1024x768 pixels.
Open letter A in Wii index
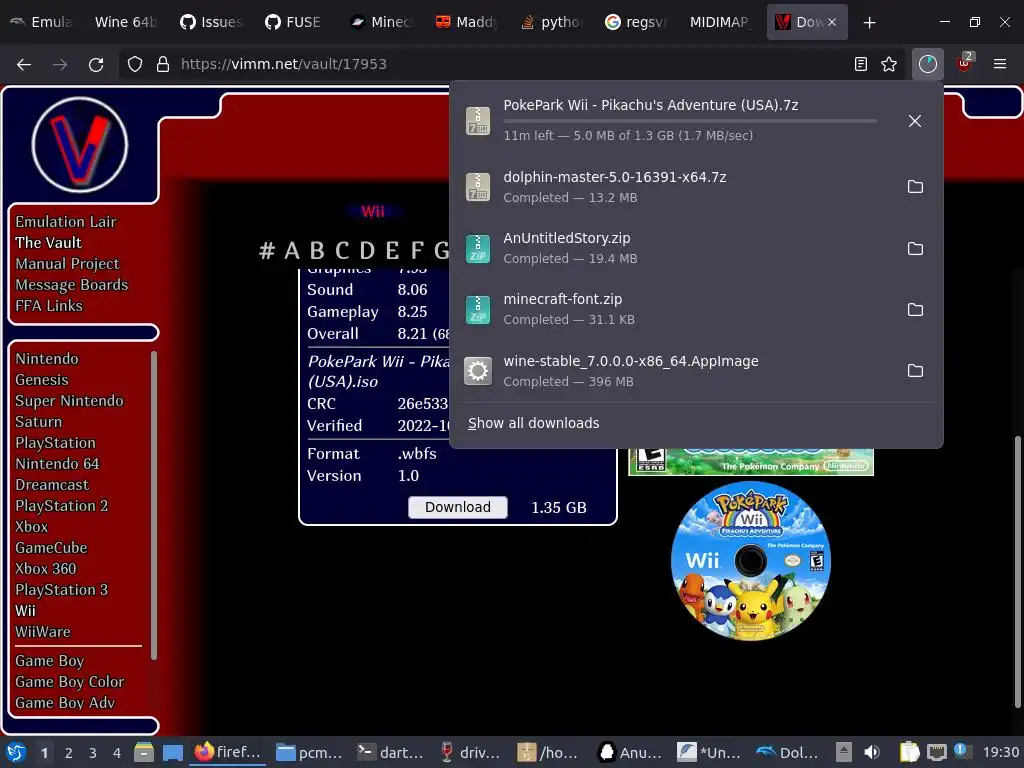pos(292,250)
